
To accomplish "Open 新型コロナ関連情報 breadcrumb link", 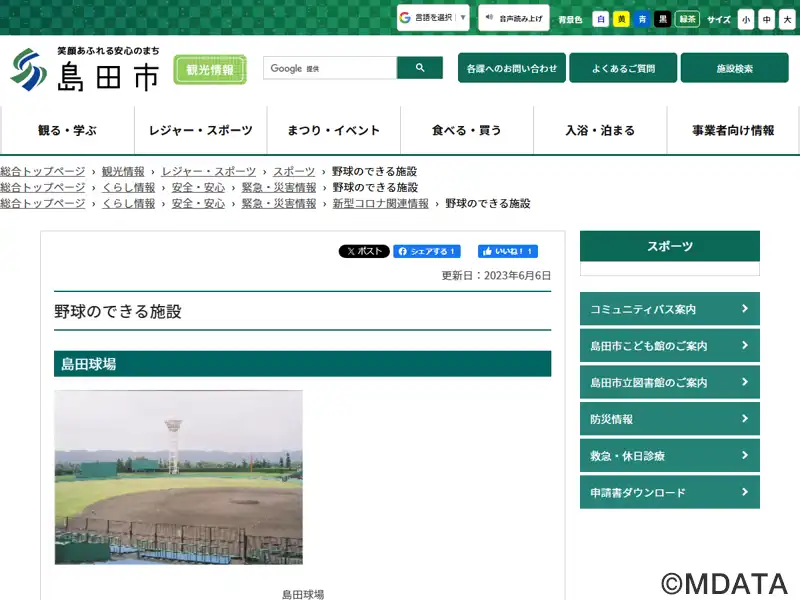I will click(380, 203).
